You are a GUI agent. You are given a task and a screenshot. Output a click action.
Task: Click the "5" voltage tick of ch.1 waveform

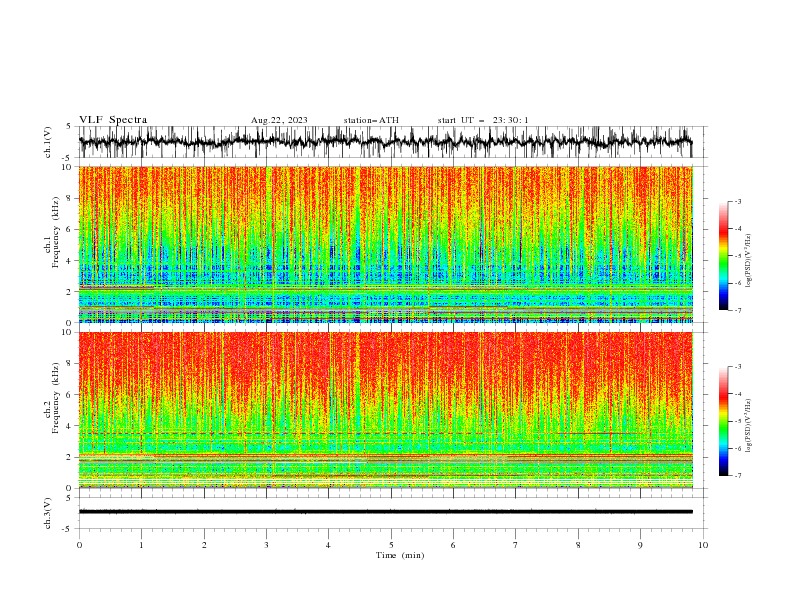point(69,126)
